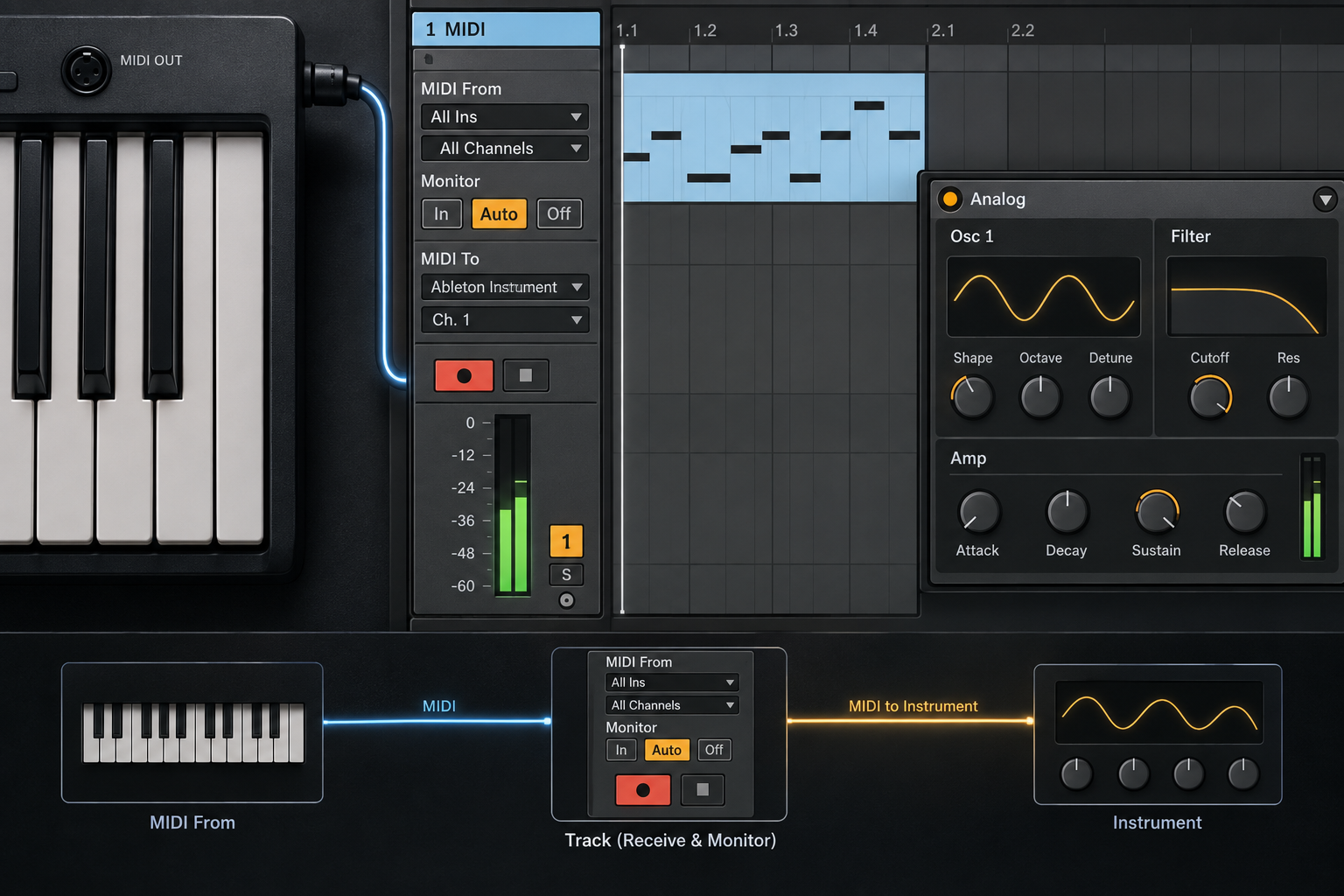Open All Ins dropdown in diagram
The height and width of the screenshot is (896, 1344).
pyautogui.click(x=672, y=682)
